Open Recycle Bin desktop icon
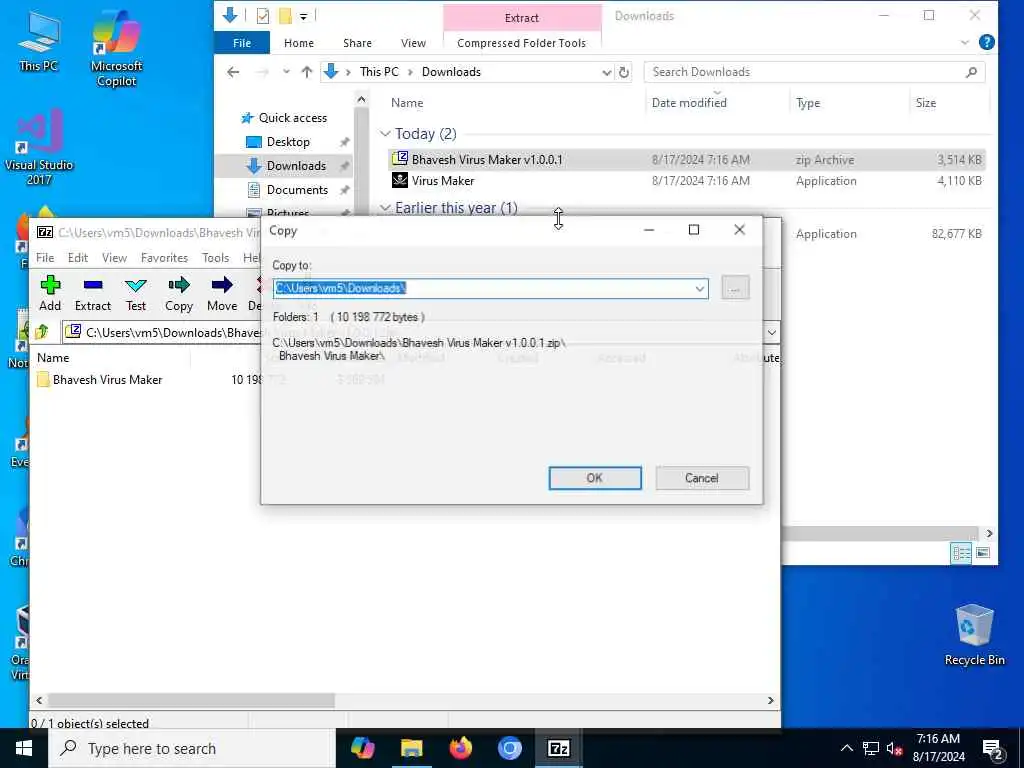1024x768 pixels. pyautogui.click(x=974, y=635)
